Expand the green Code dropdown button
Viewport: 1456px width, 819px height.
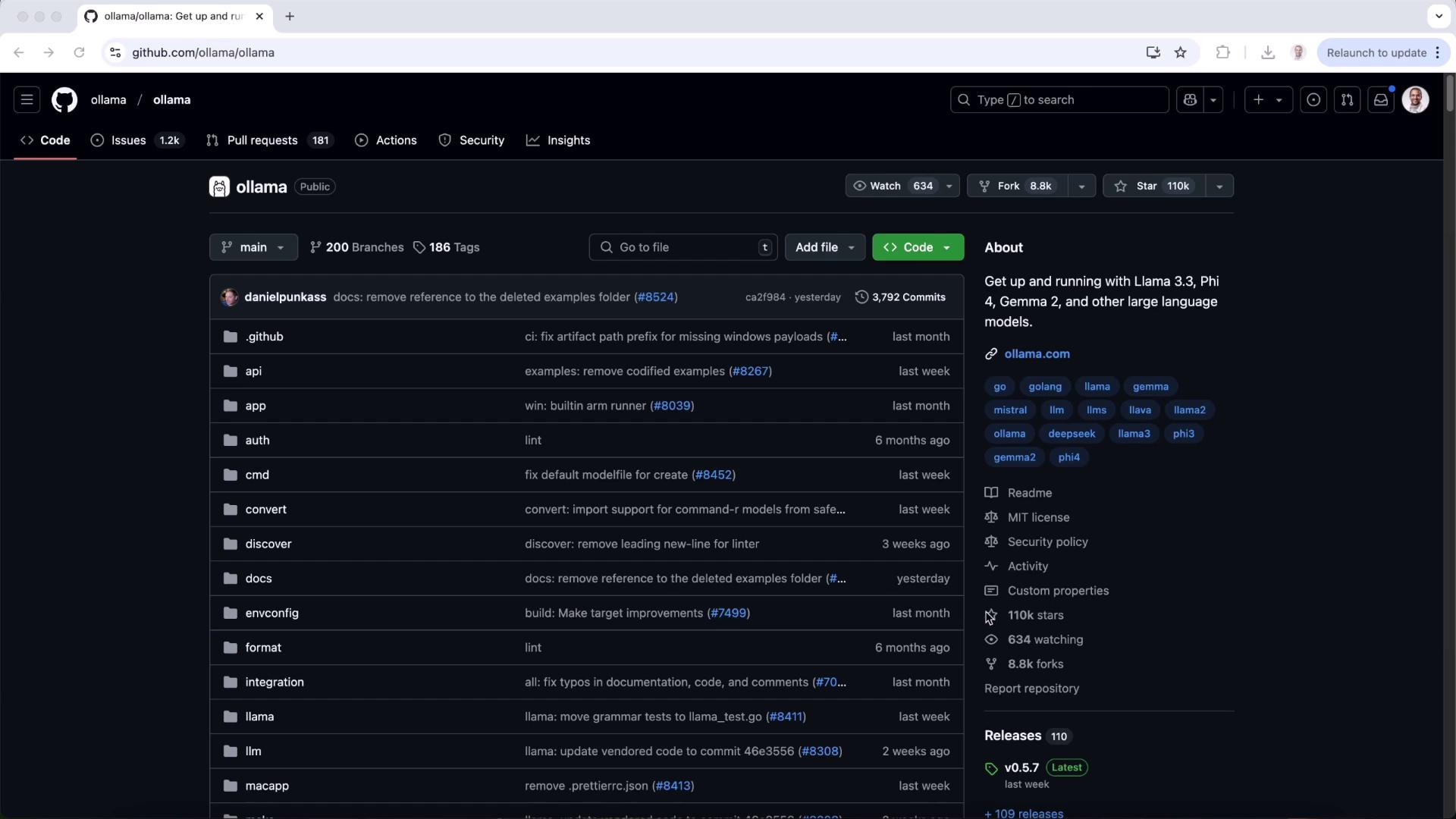tap(918, 247)
